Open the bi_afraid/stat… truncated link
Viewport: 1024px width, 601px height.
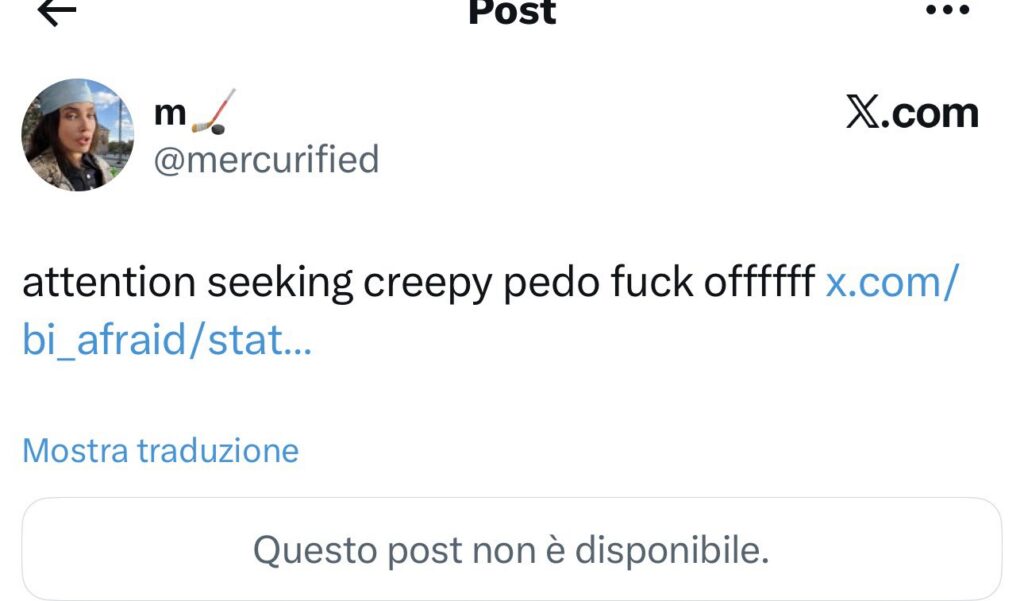(167, 340)
